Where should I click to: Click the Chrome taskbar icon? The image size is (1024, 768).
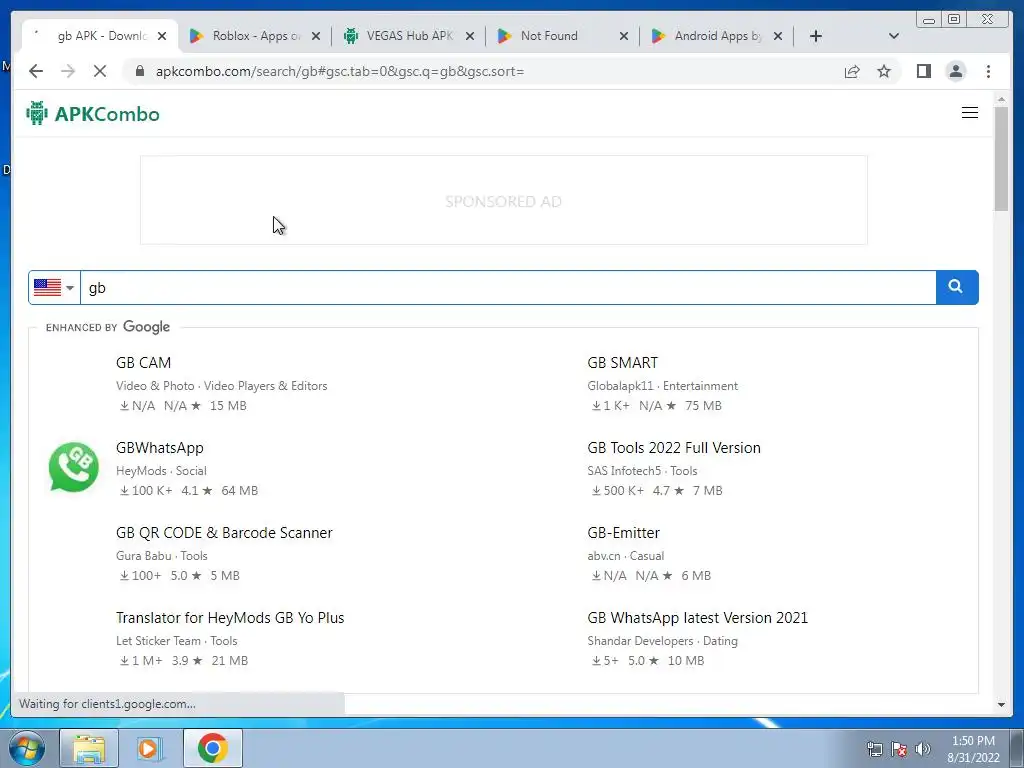pos(213,748)
